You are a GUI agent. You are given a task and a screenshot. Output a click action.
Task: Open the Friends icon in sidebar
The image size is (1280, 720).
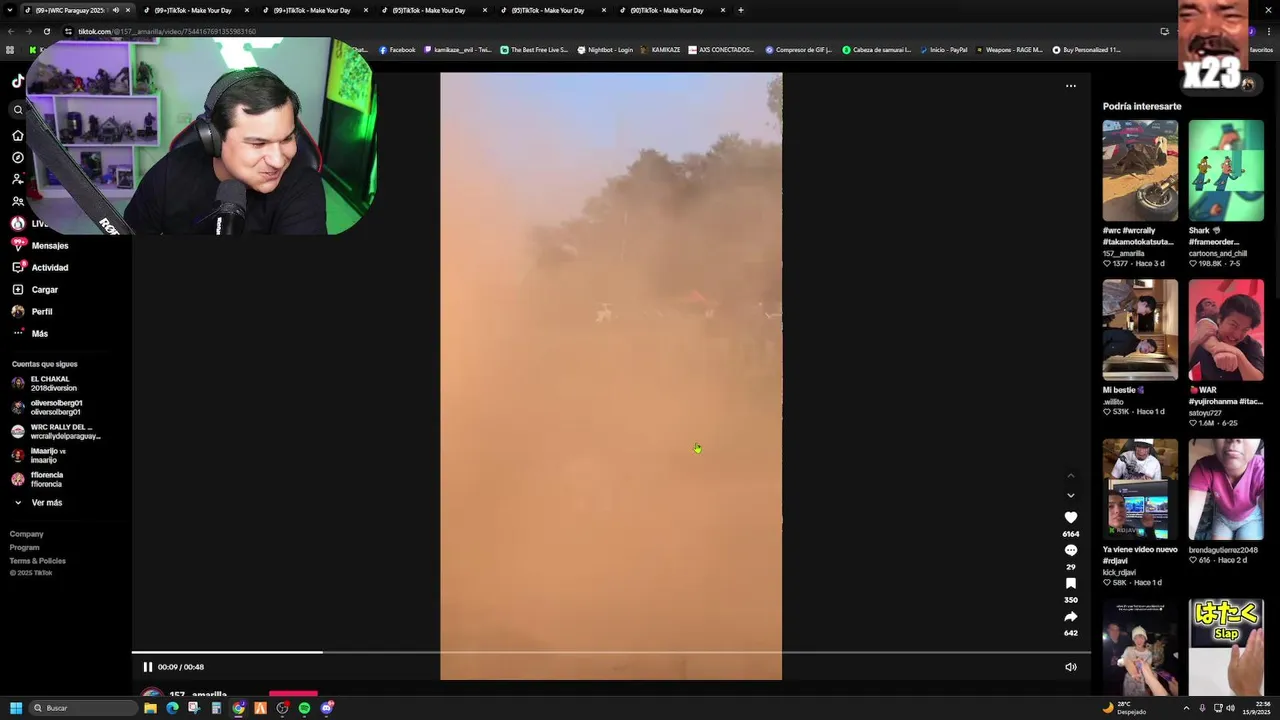17,201
